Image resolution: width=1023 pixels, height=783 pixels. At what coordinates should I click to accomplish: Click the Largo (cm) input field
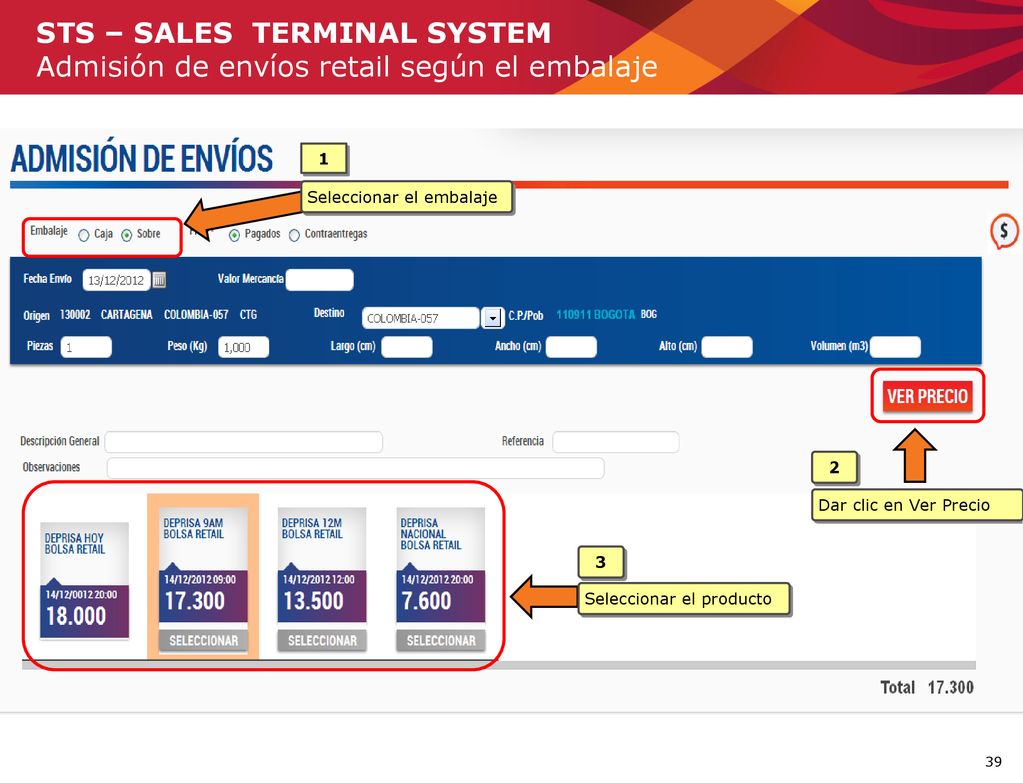point(406,346)
